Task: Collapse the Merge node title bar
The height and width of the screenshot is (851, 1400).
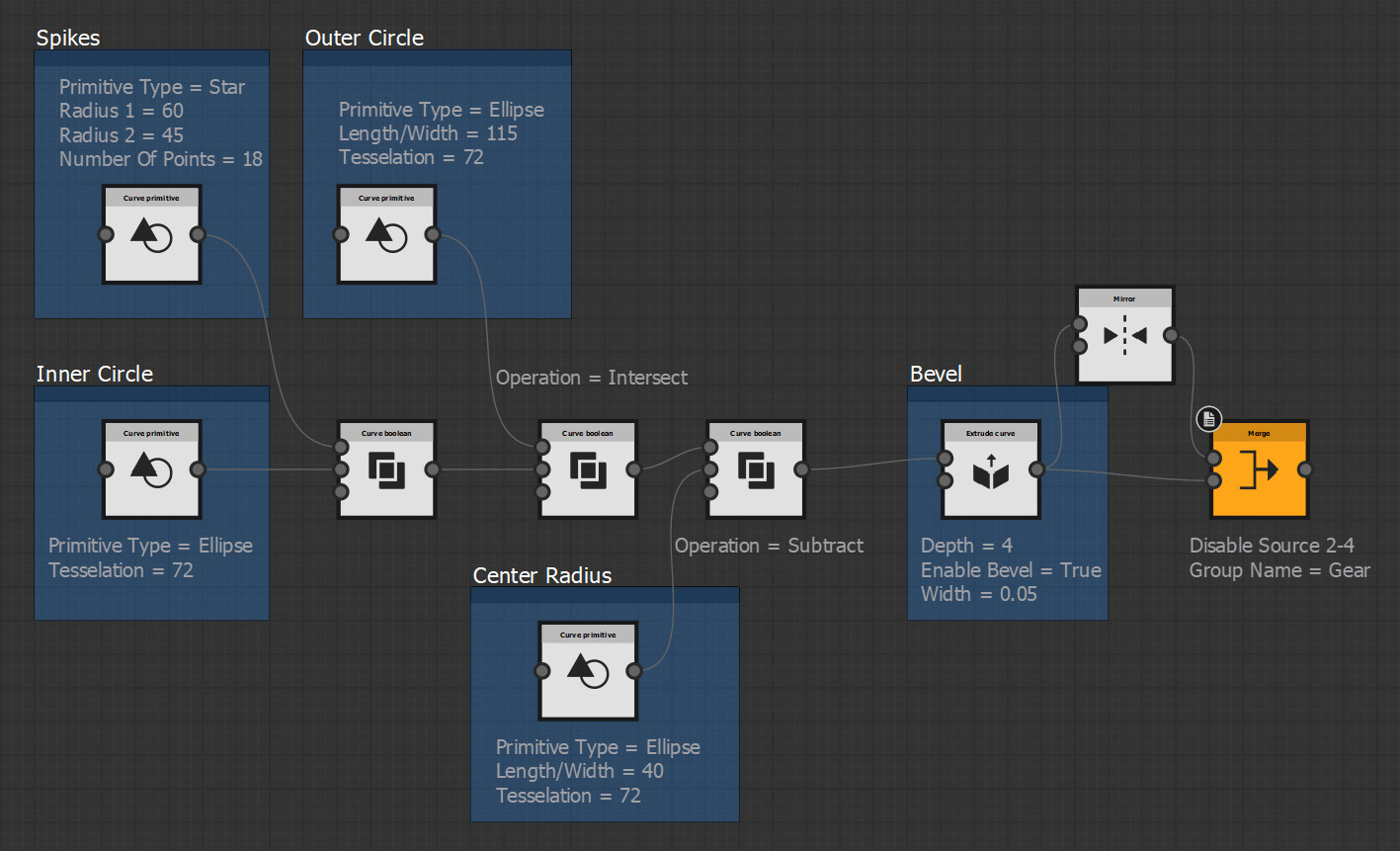Action: pyautogui.click(x=1259, y=433)
